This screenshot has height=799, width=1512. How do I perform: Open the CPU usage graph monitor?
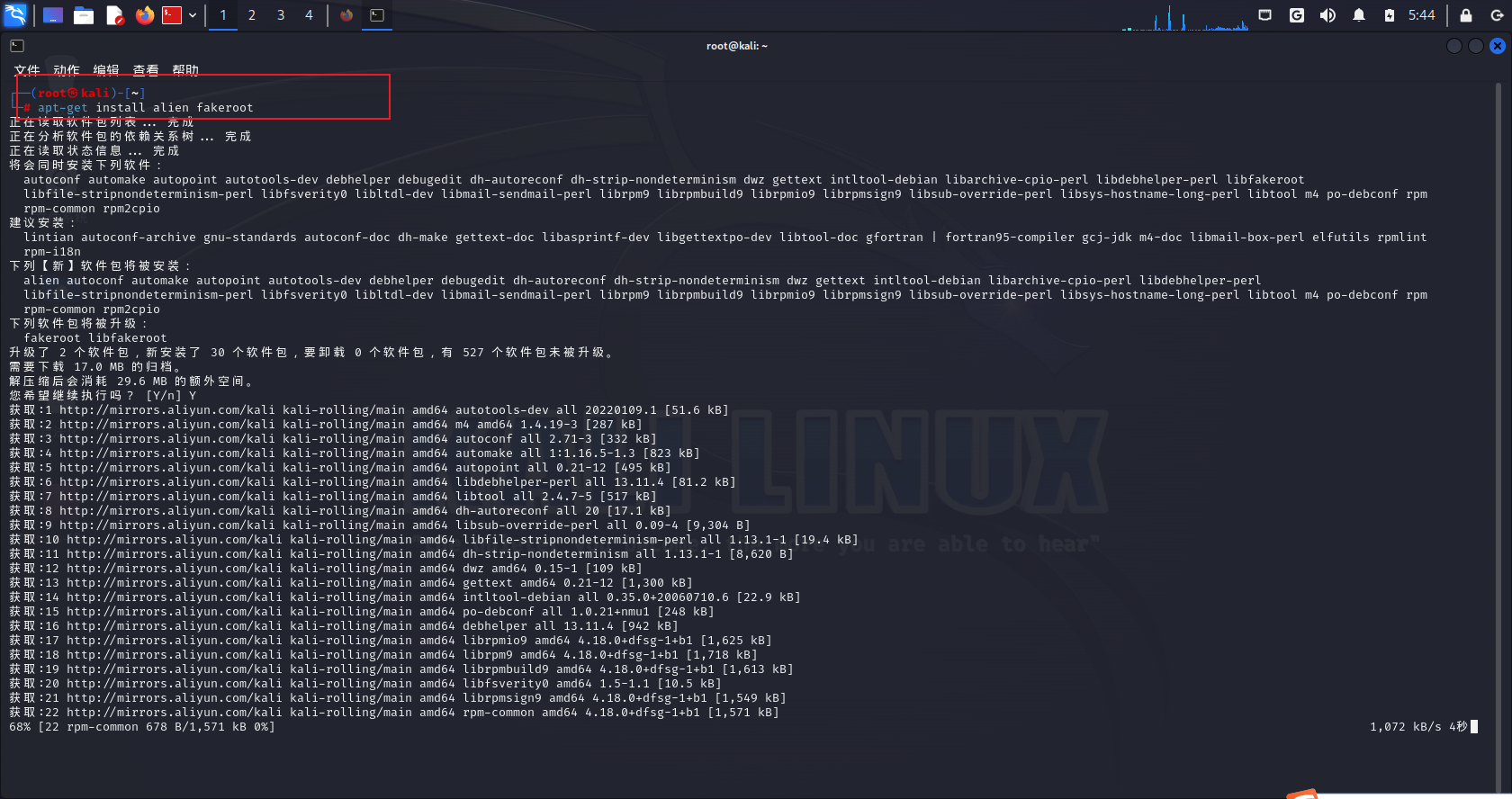pyautogui.click(x=1185, y=16)
